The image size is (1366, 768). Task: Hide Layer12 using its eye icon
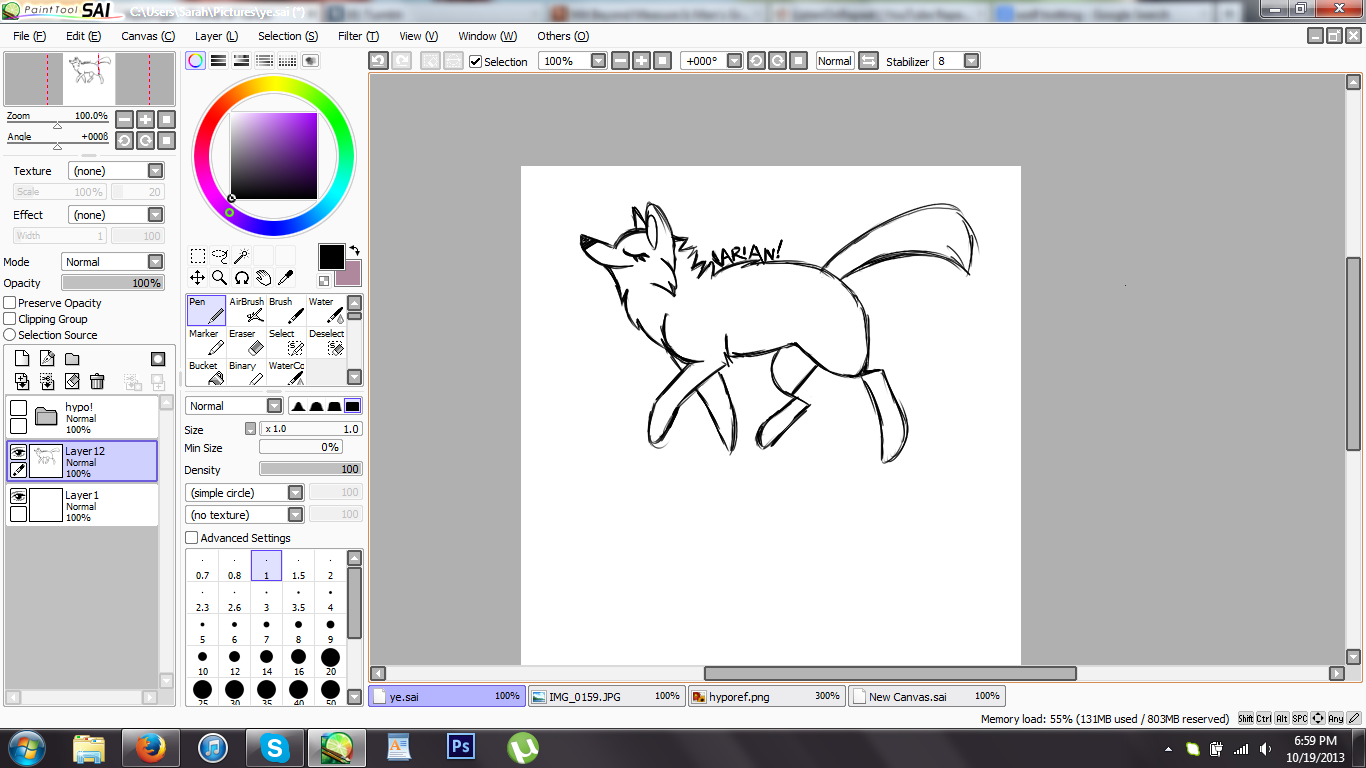coord(18,452)
